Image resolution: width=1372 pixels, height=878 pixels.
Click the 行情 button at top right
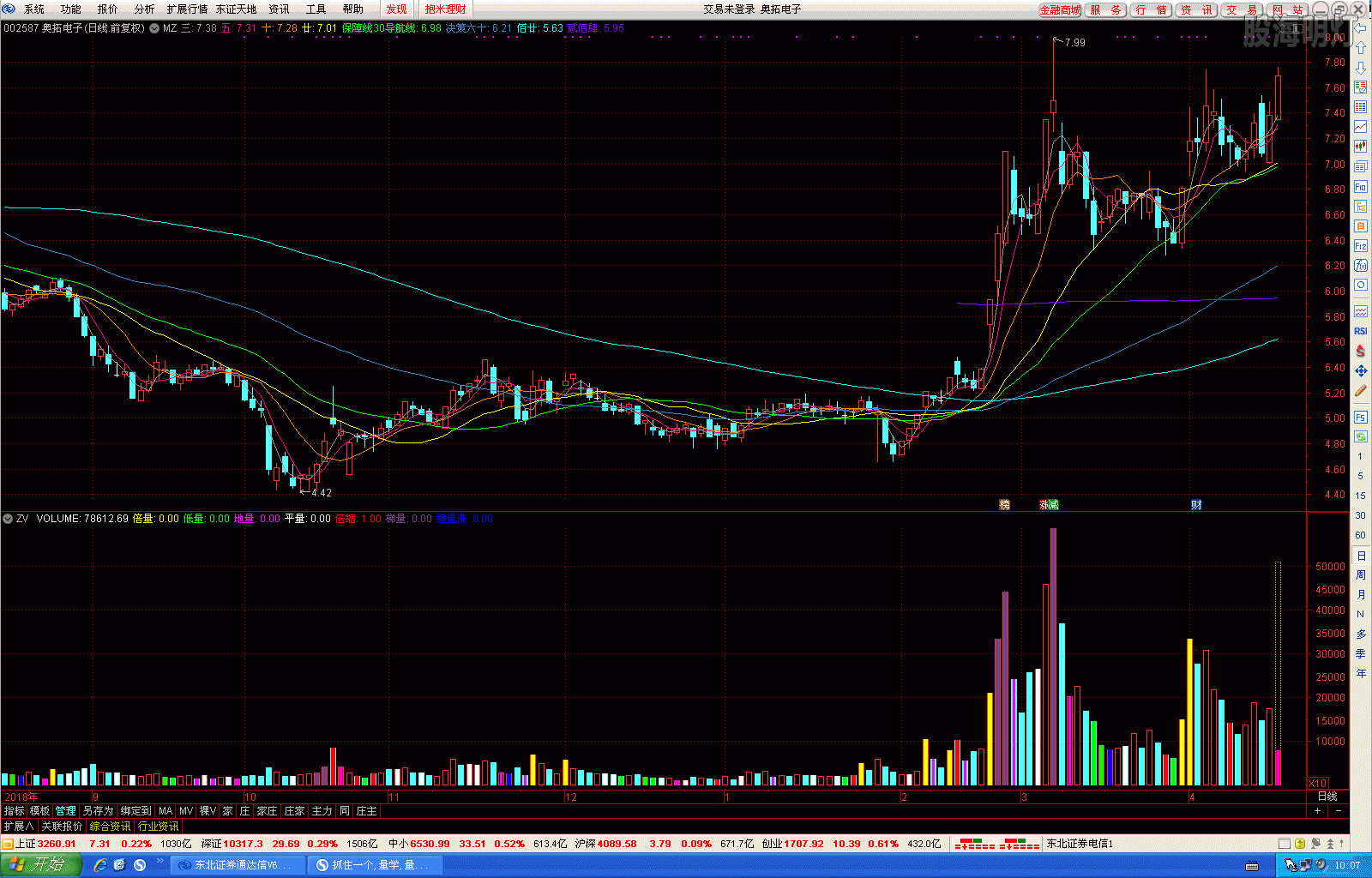1151,10
